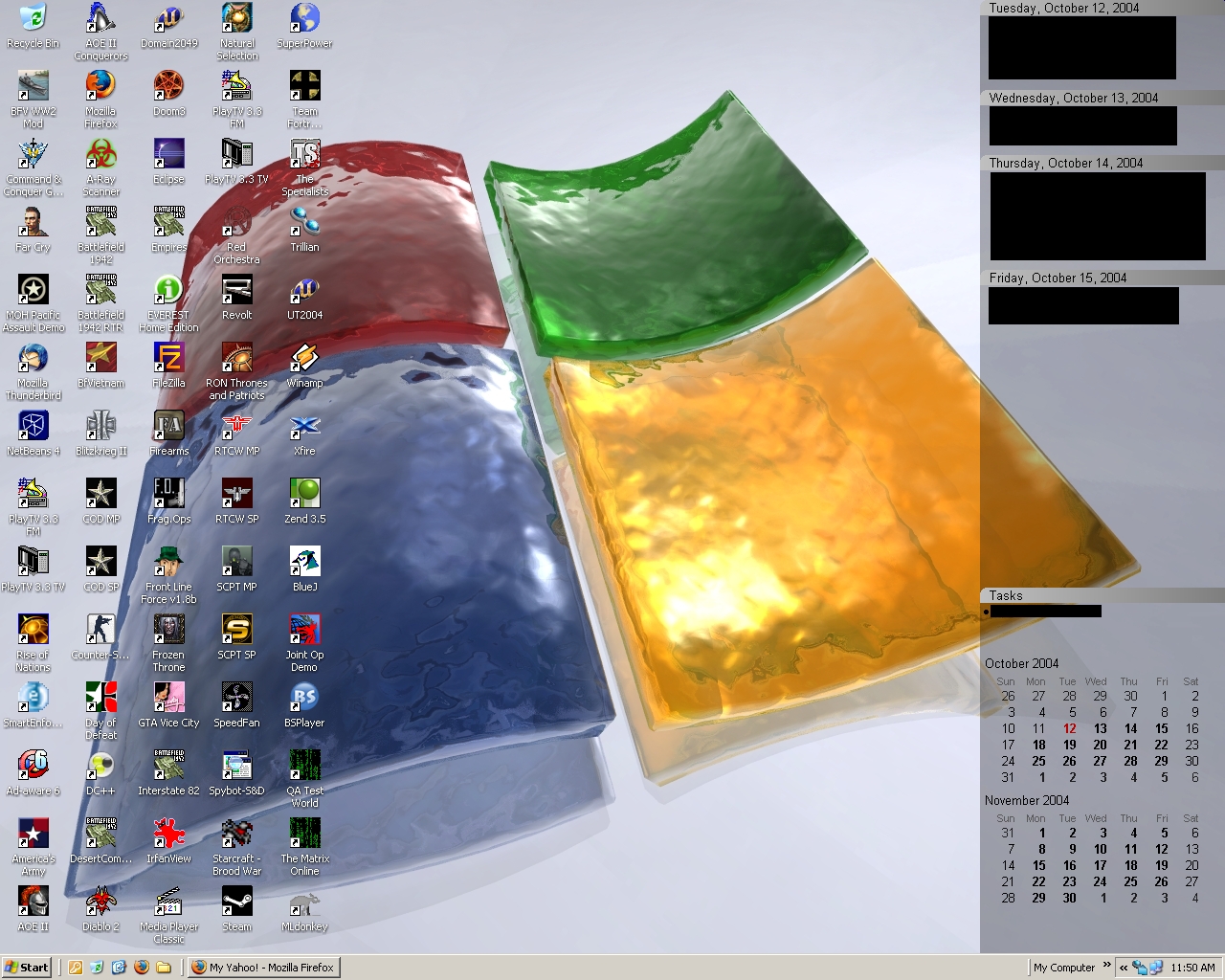The height and width of the screenshot is (980, 1225).
Task: Open the folder quick launch icon
Action: pos(164,968)
